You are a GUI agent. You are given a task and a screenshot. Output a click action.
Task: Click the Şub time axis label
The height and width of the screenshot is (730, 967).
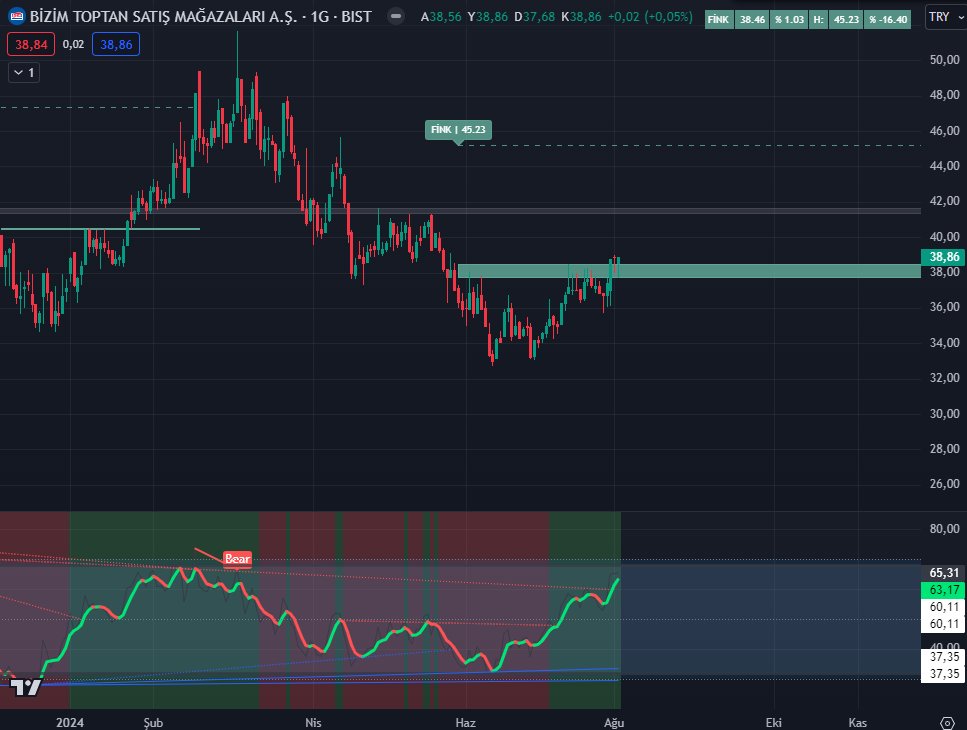(x=153, y=723)
